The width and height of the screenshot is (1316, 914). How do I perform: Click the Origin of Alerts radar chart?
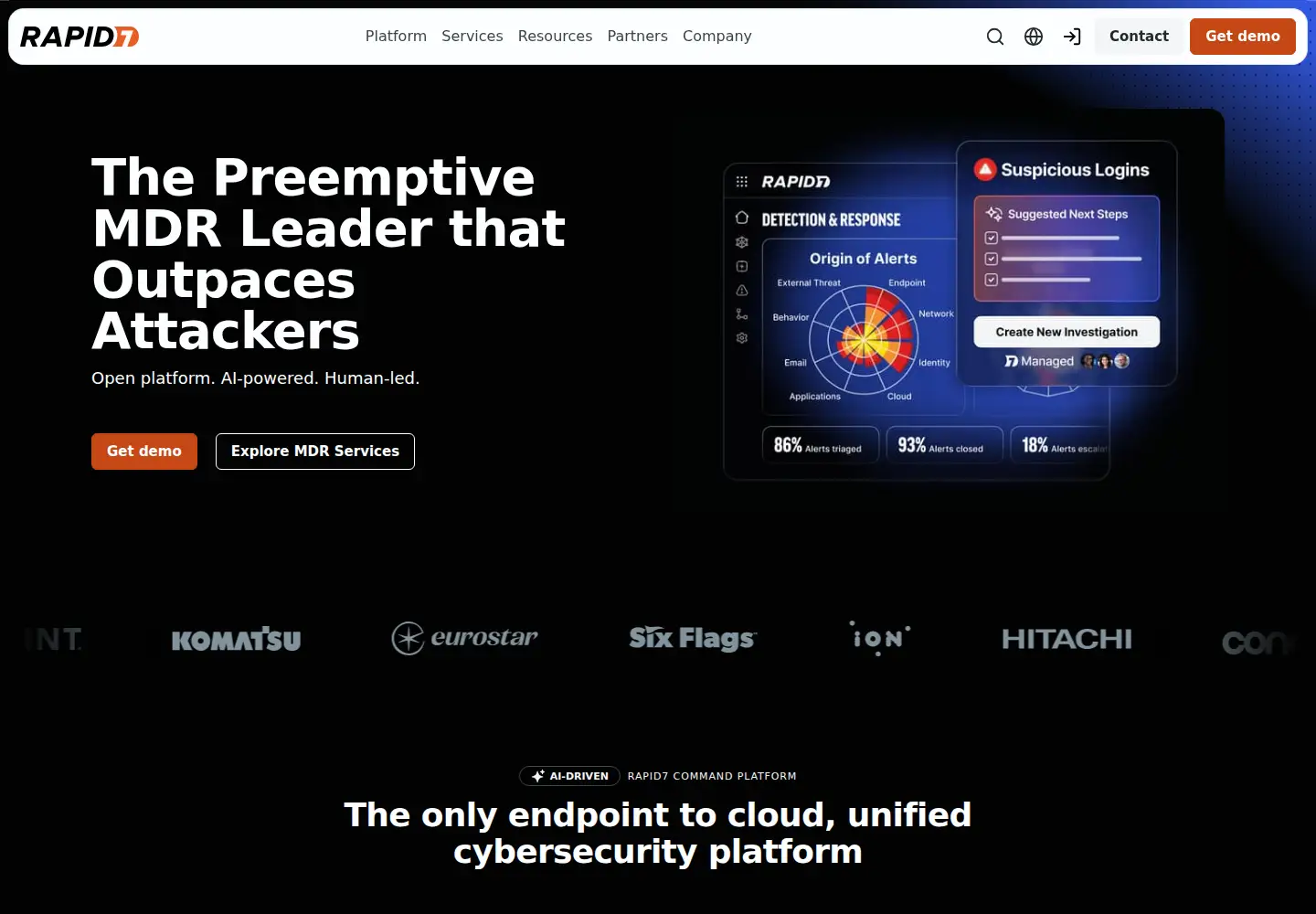click(x=864, y=340)
